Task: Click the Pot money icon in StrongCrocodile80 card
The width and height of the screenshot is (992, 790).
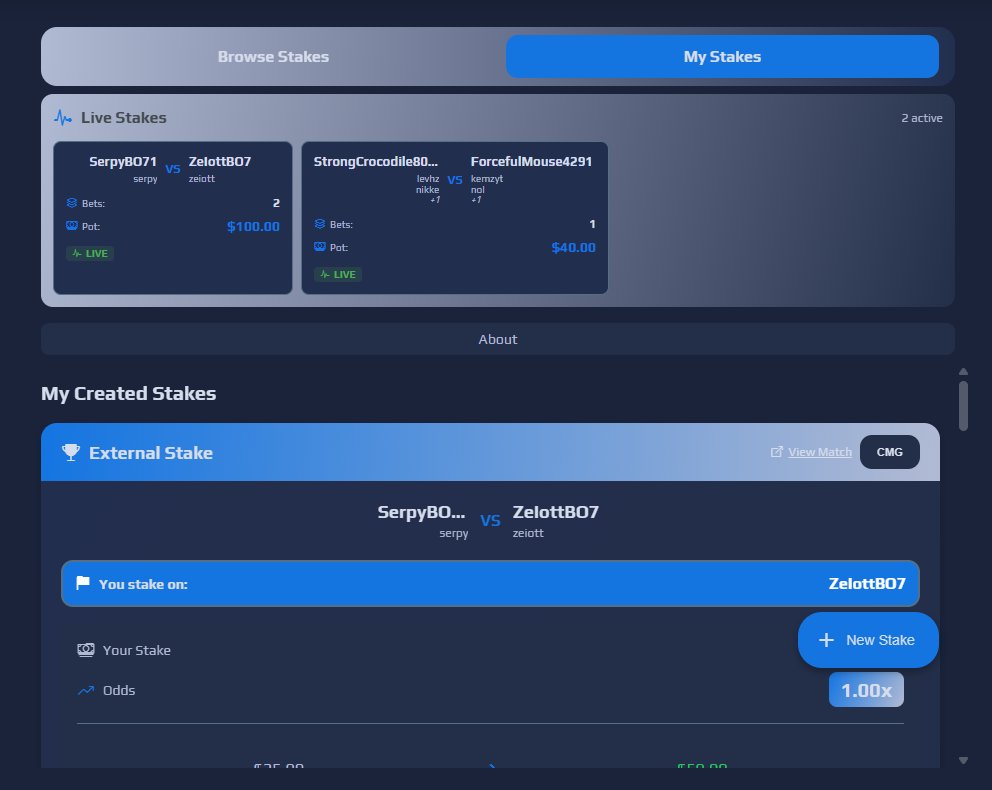Action: tap(319, 247)
